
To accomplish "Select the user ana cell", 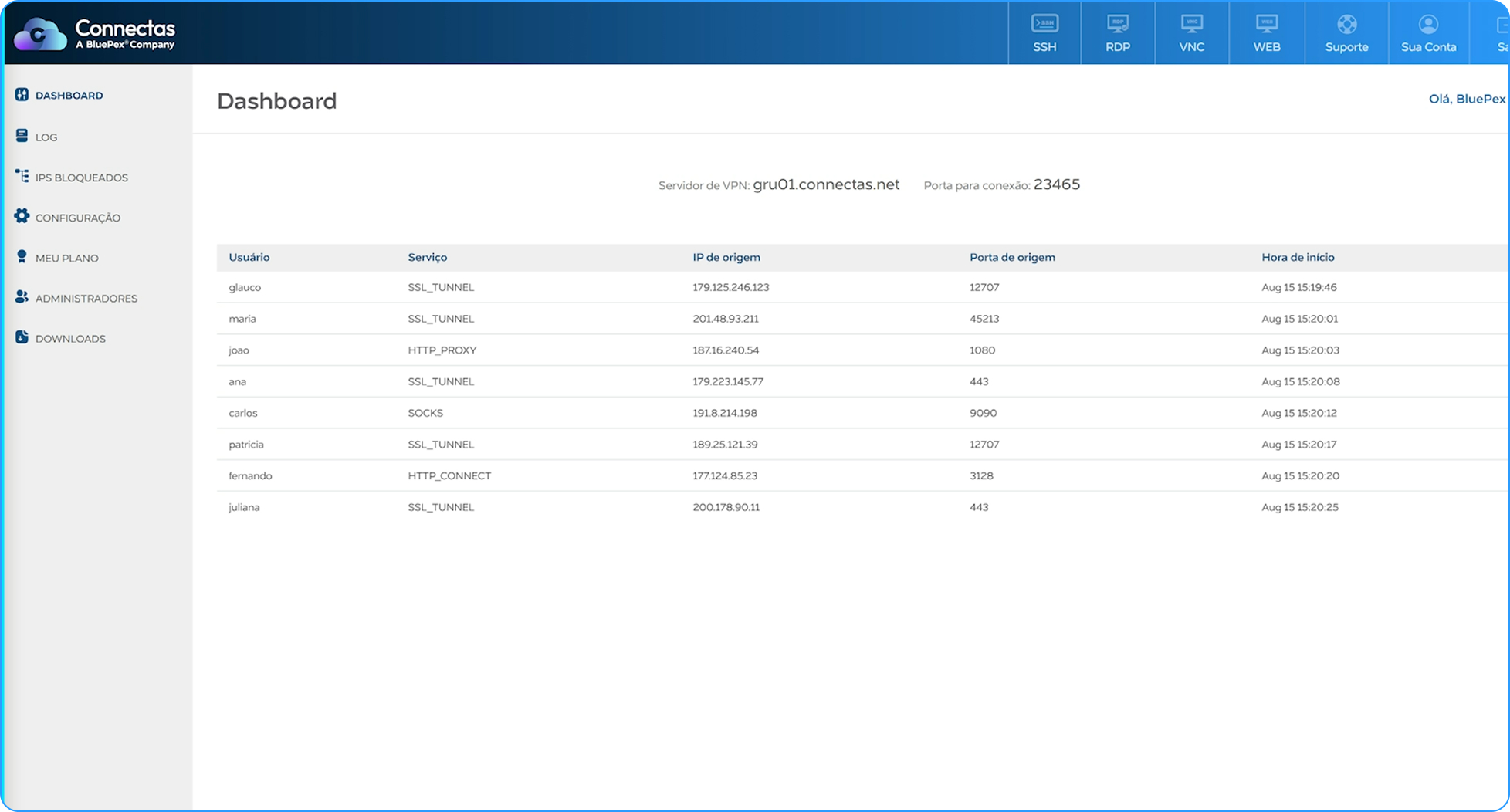I will [x=237, y=381].
